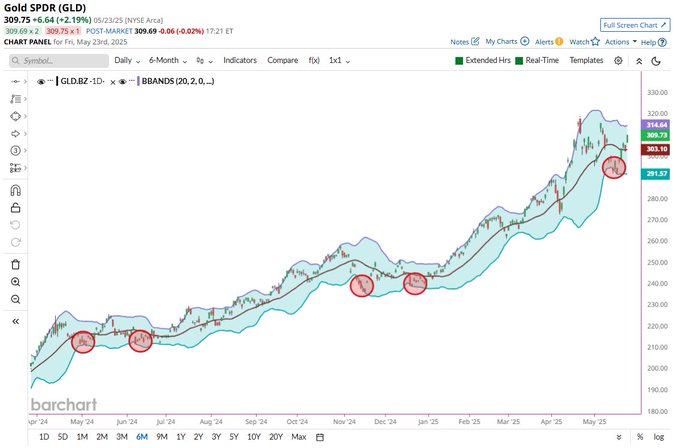Screen dimensions: 680x448
Task: Remove the GLD.BZ series with X
Action: click(x=113, y=82)
